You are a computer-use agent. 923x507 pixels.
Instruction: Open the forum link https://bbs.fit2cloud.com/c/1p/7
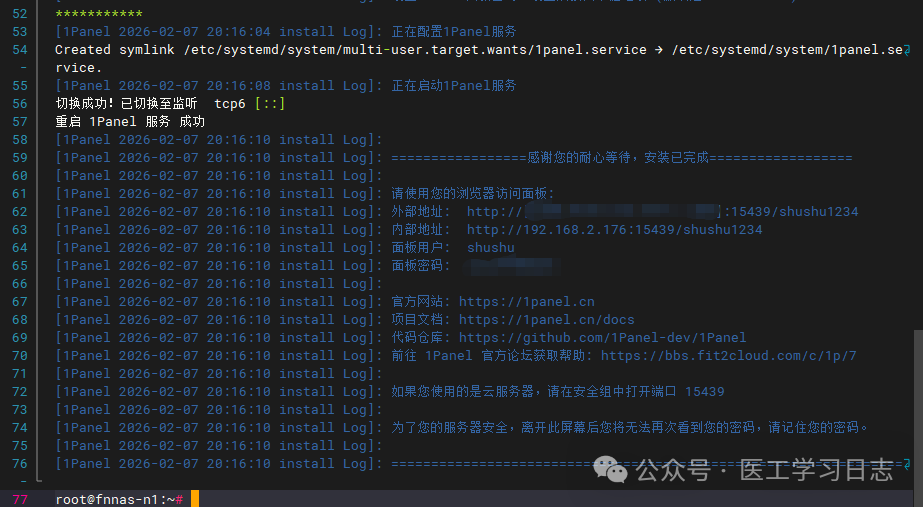pos(729,356)
